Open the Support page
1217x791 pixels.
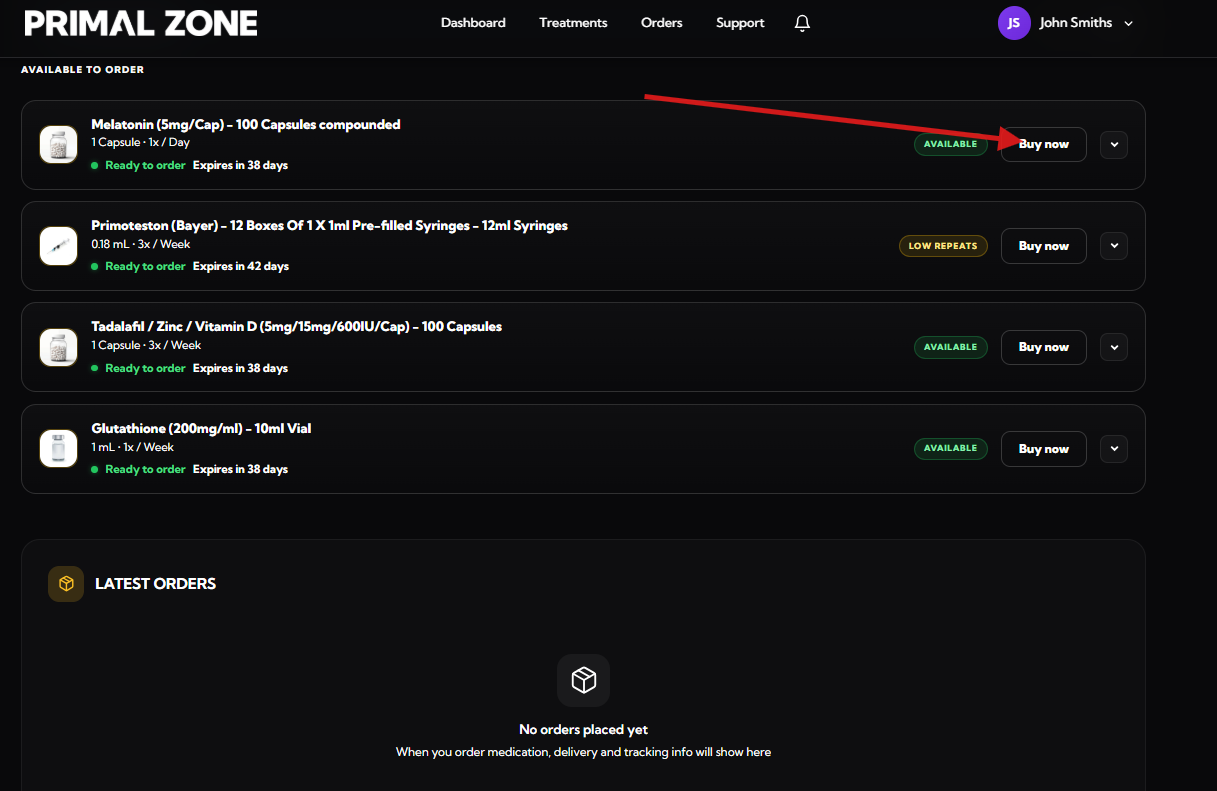(x=740, y=23)
